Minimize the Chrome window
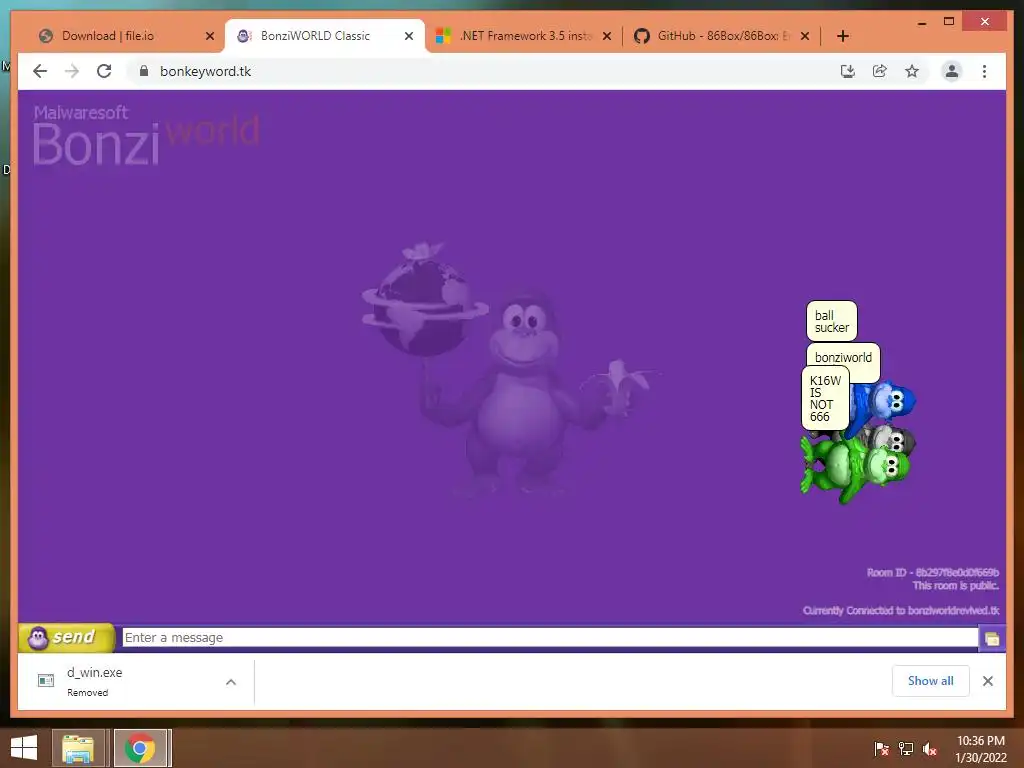This screenshot has height=768, width=1024. coord(921,22)
